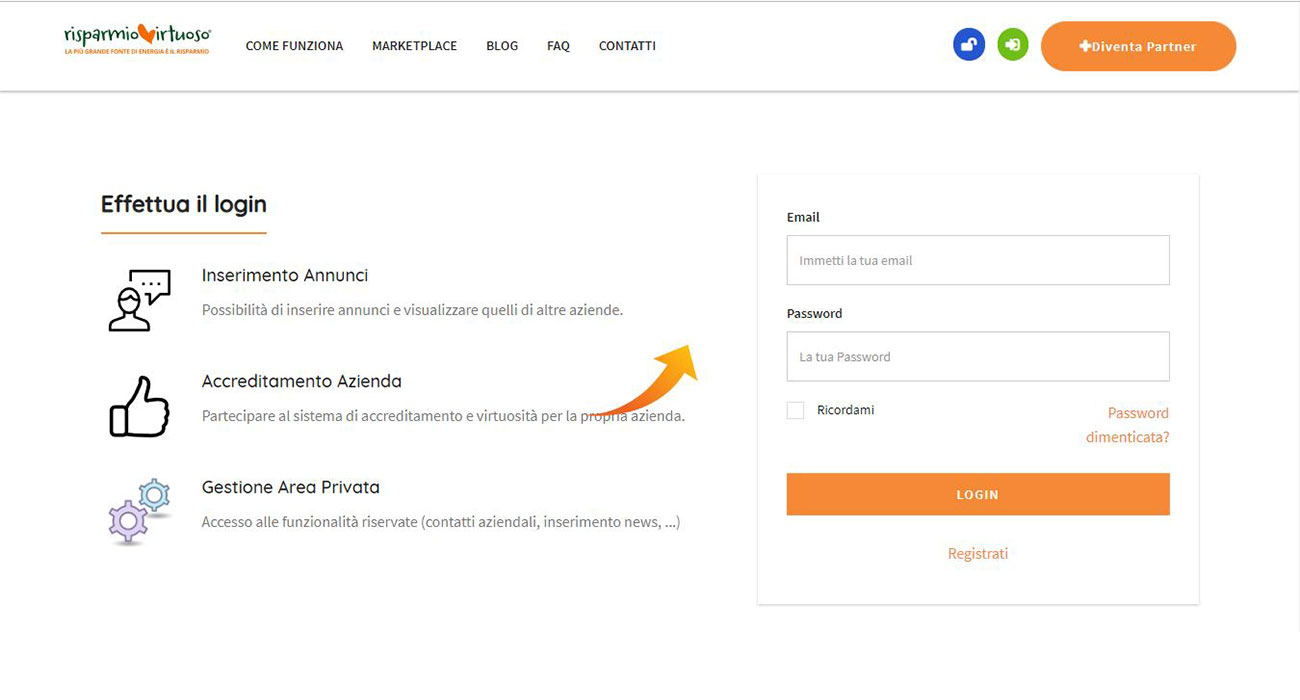Enable the Ricordami checkbox
This screenshot has width=1300, height=700.
pyautogui.click(x=795, y=410)
